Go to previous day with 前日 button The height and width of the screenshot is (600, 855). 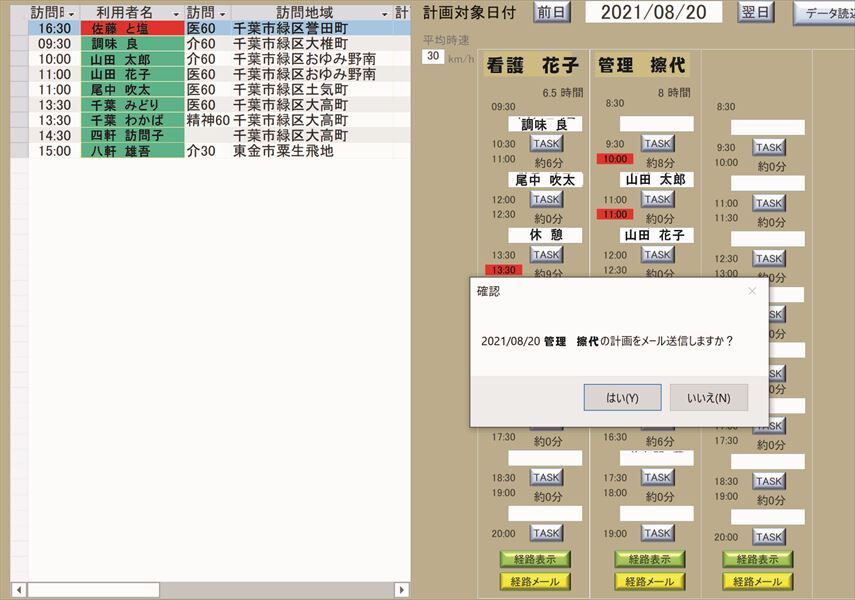pyautogui.click(x=552, y=12)
